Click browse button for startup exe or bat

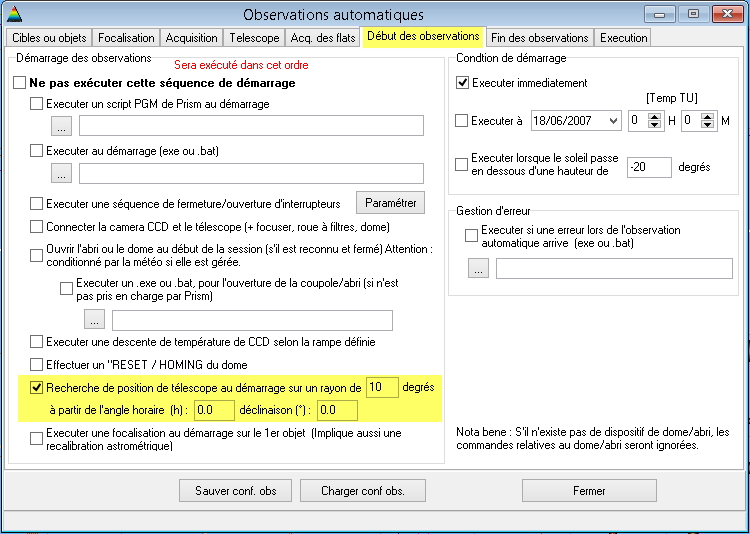62,173
